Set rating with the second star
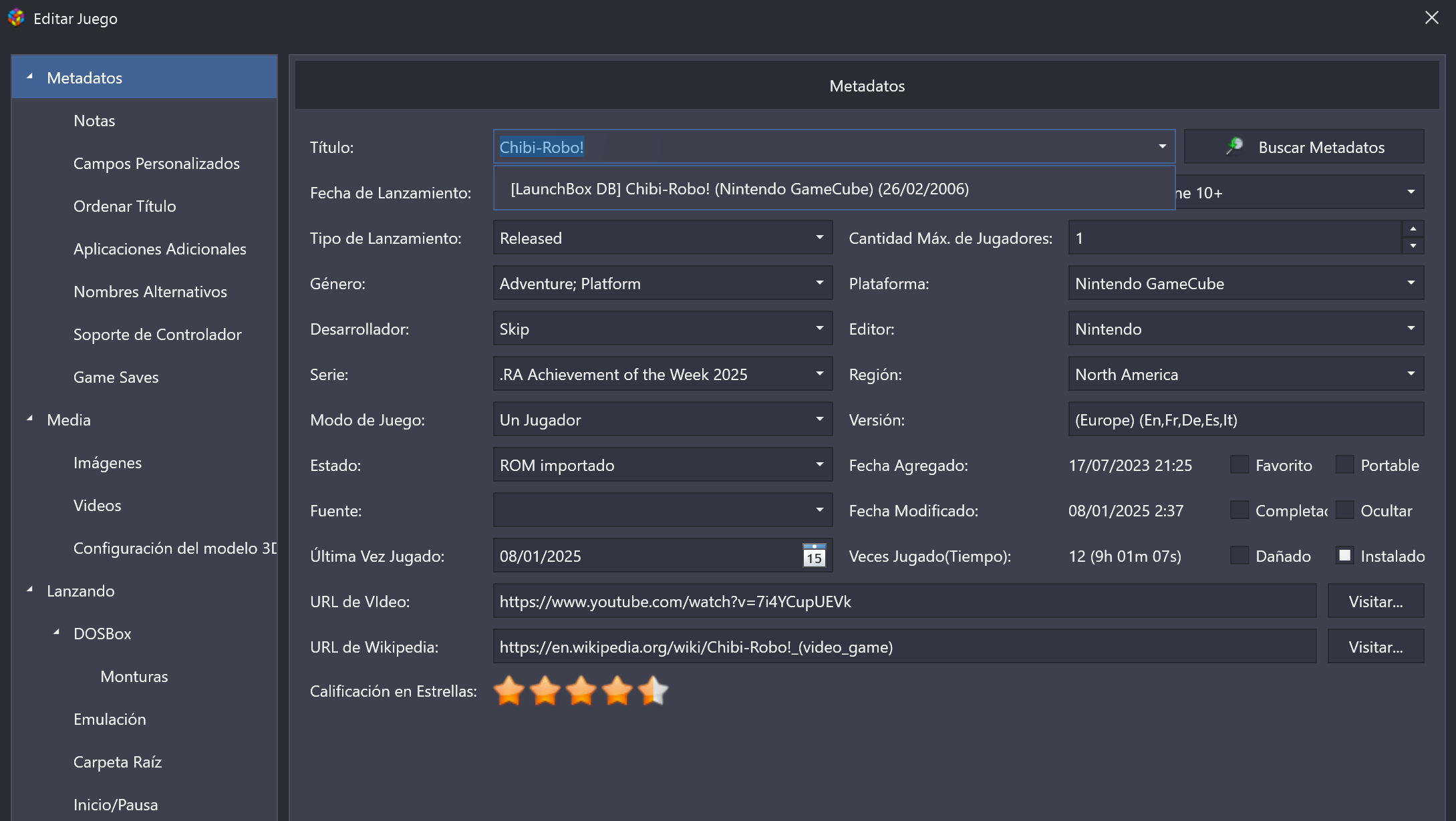Image resolution: width=1456 pixels, height=821 pixels. [x=545, y=691]
